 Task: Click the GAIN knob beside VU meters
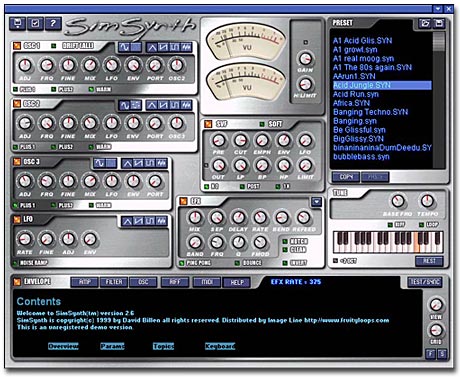coord(305,59)
